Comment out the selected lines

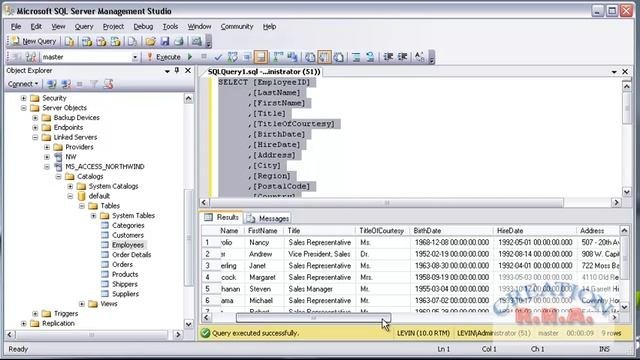click(356, 57)
